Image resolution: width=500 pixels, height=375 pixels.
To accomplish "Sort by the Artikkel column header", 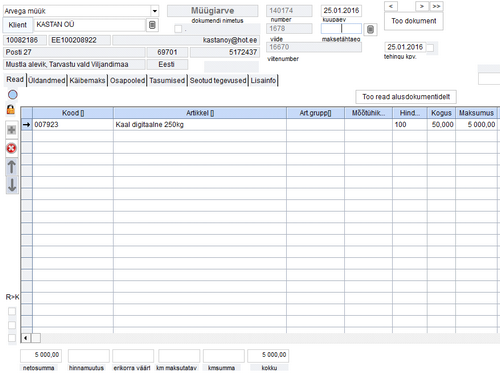I will tap(200, 113).
